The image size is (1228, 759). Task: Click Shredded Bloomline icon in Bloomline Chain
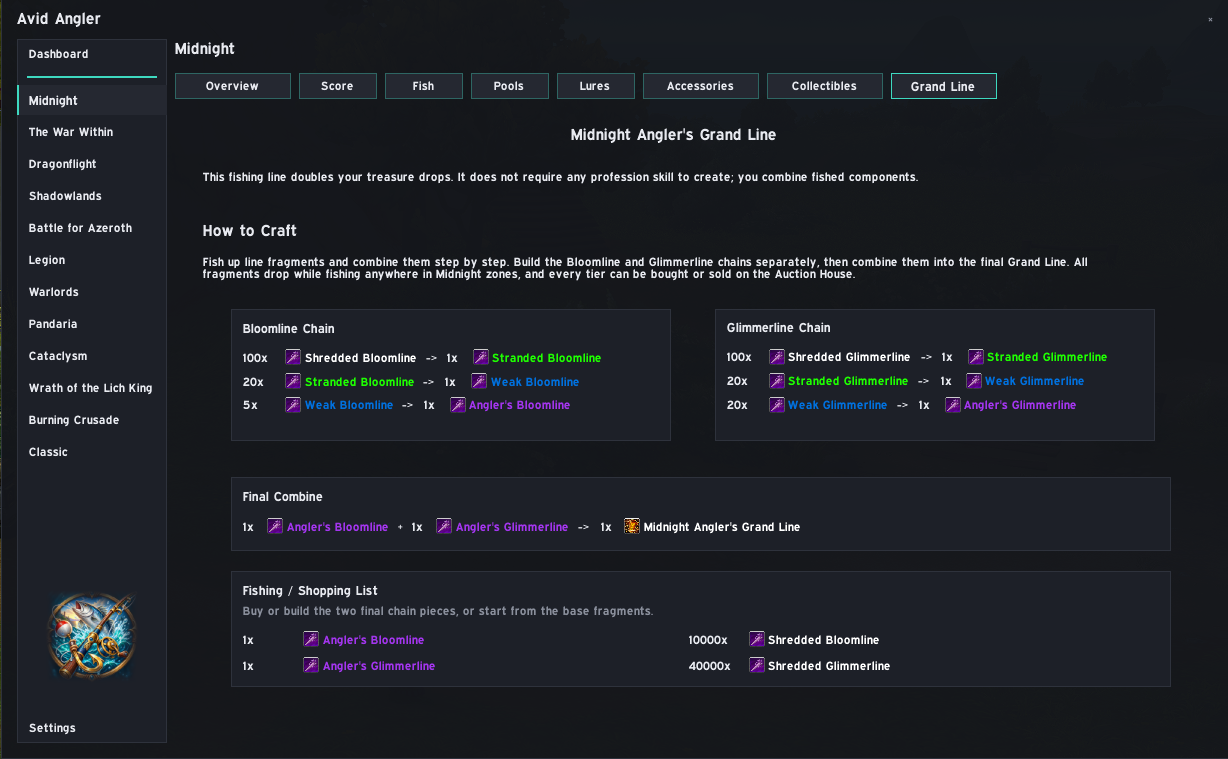click(293, 357)
